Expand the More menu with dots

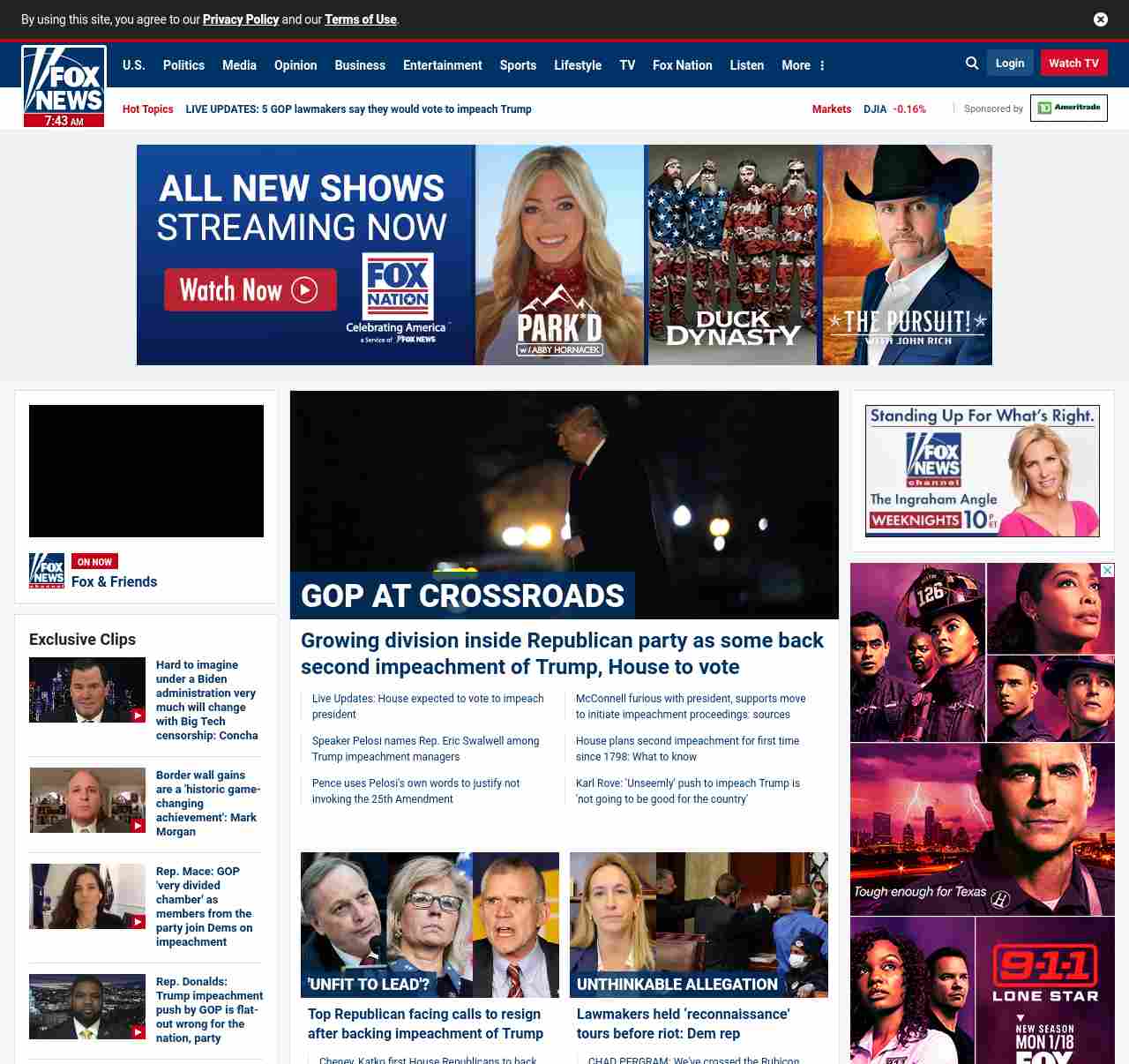(803, 65)
